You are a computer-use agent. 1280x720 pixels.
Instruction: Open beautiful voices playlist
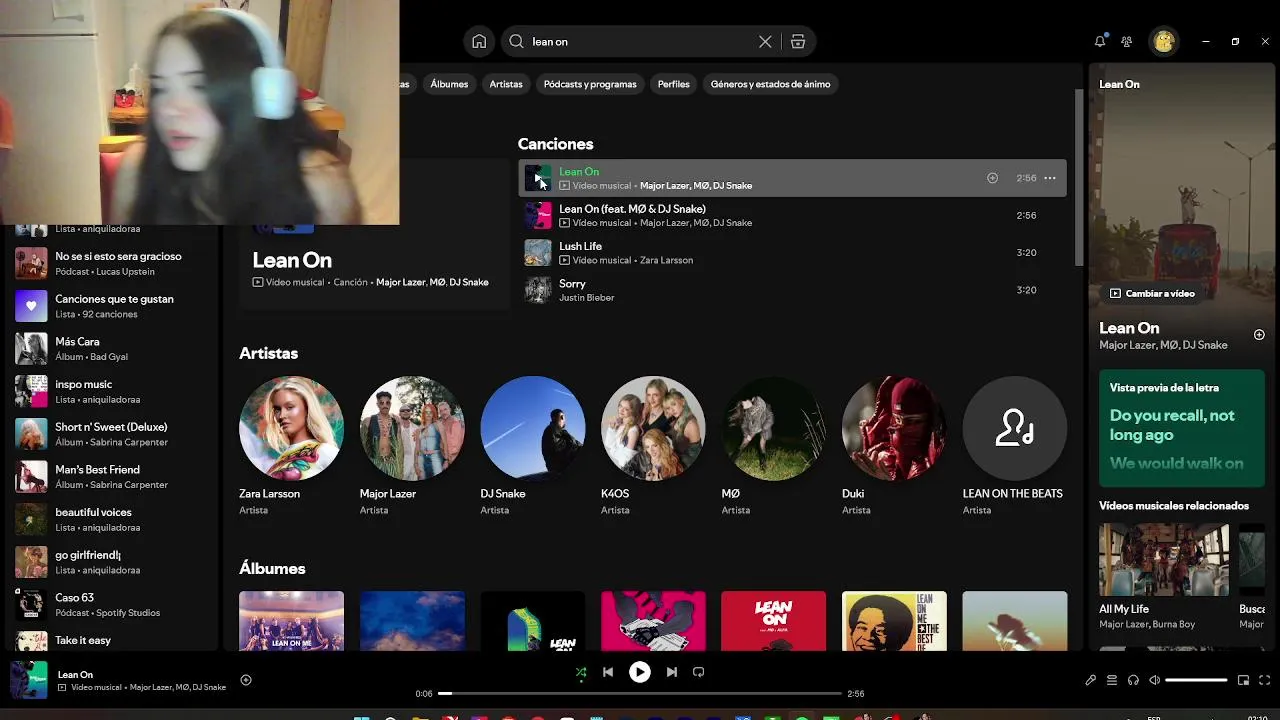[x=110, y=519]
